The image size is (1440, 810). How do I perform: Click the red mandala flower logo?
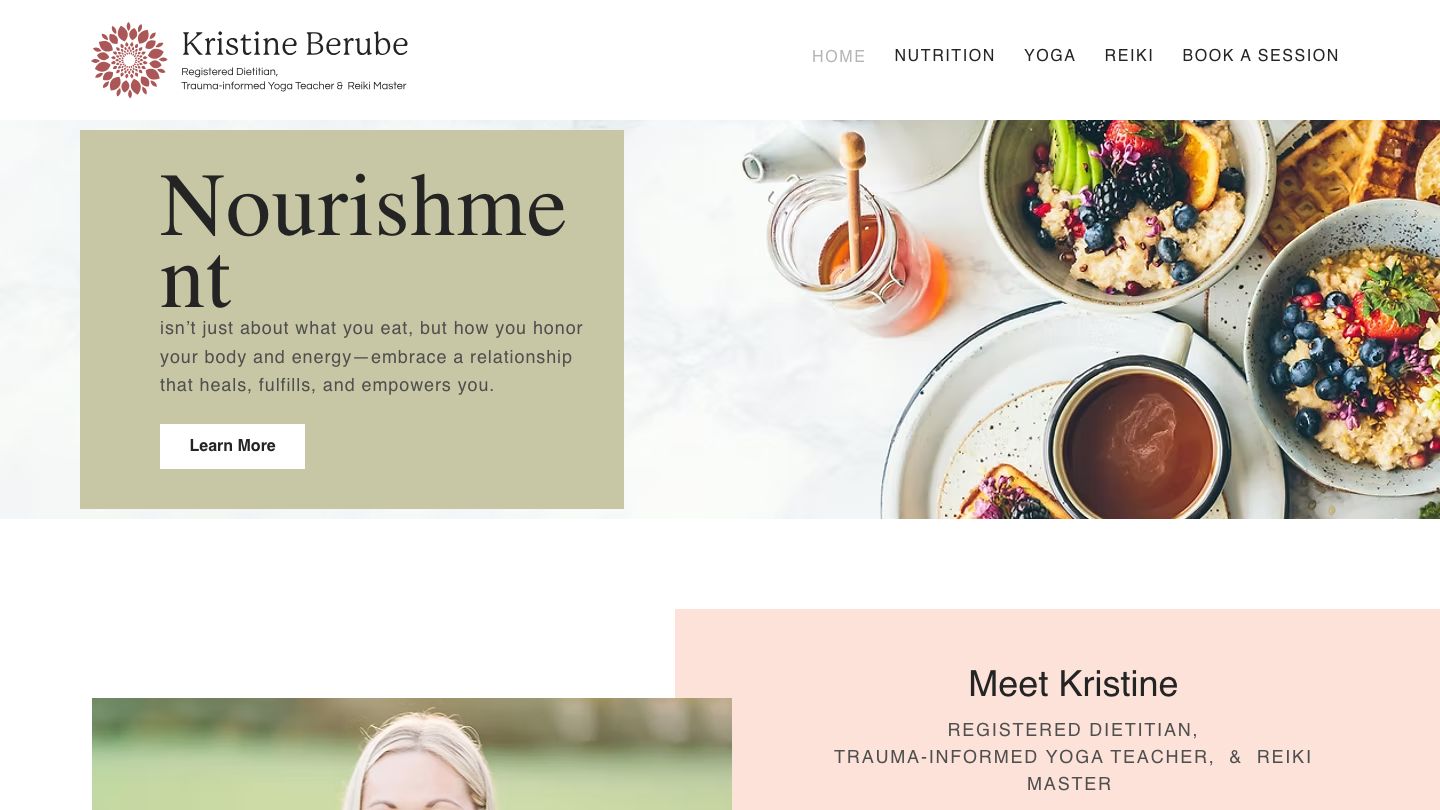click(129, 60)
